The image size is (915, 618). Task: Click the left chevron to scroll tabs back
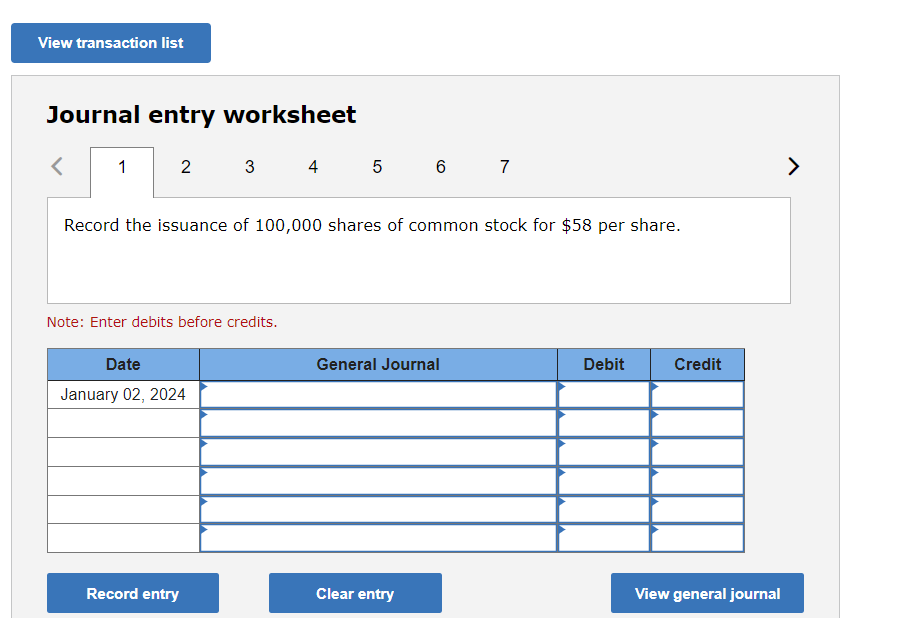point(56,166)
